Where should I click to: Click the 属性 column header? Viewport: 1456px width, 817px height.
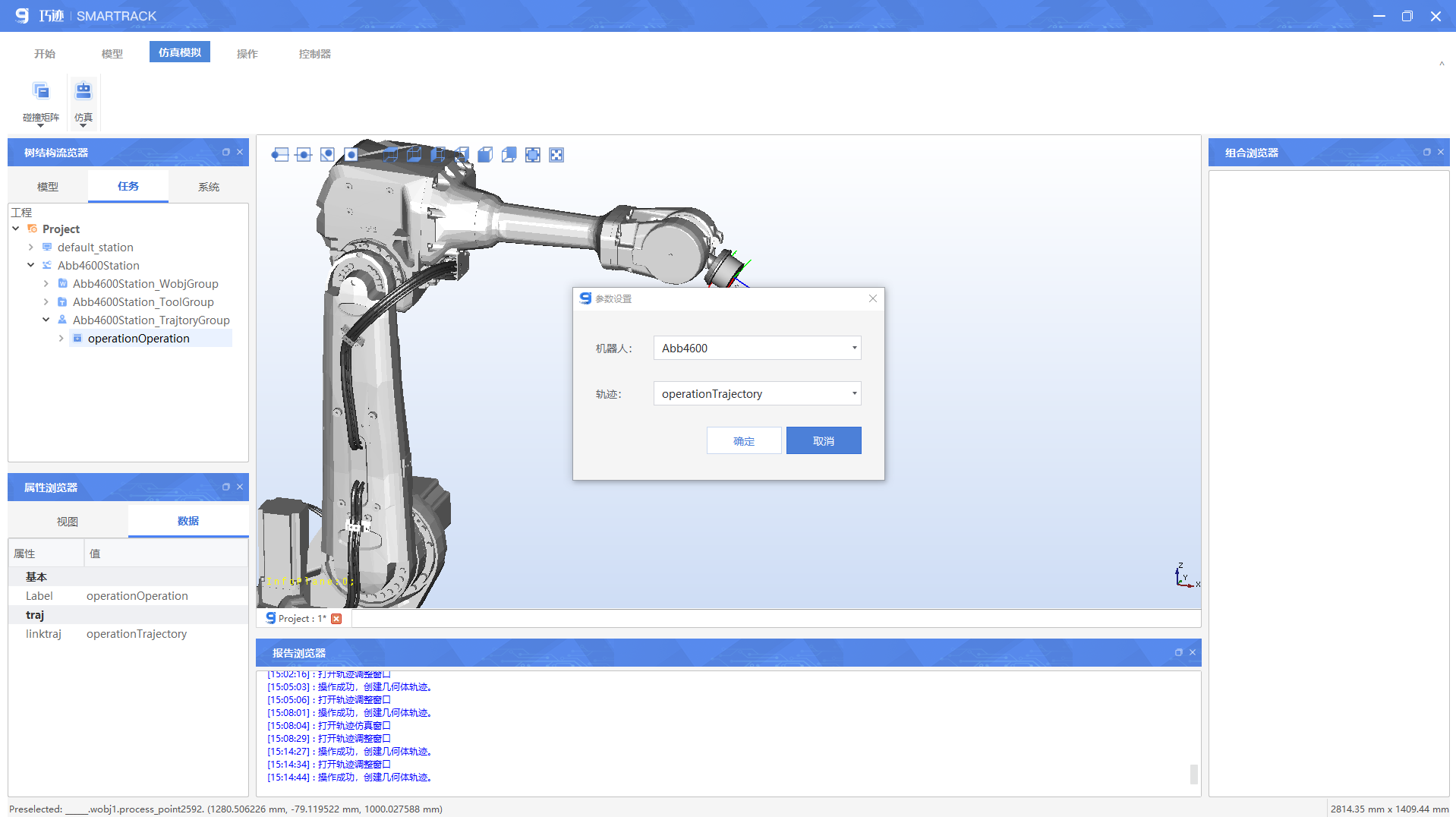46,554
